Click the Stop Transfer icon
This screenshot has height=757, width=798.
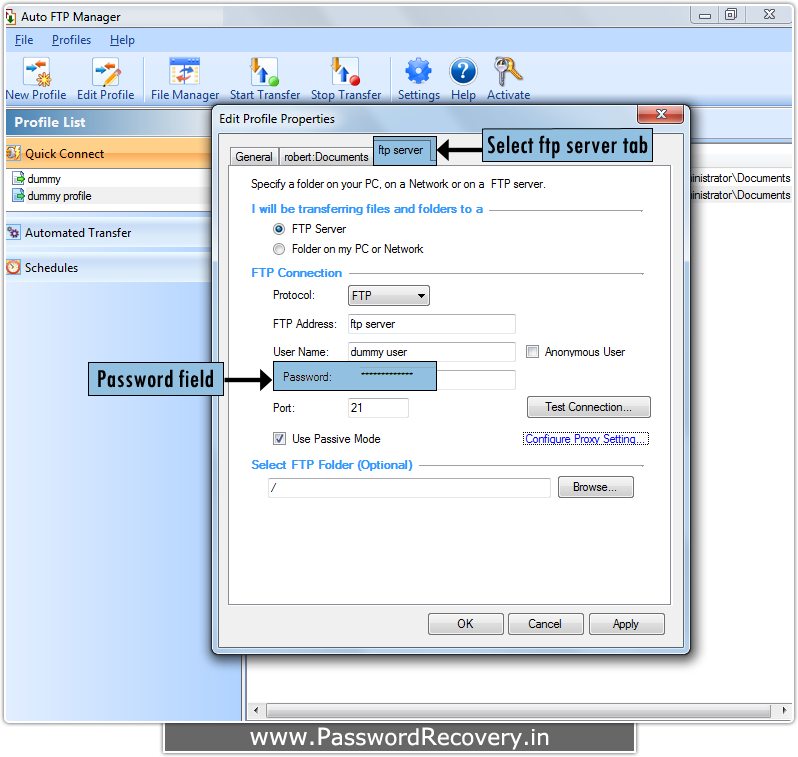point(345,72)
